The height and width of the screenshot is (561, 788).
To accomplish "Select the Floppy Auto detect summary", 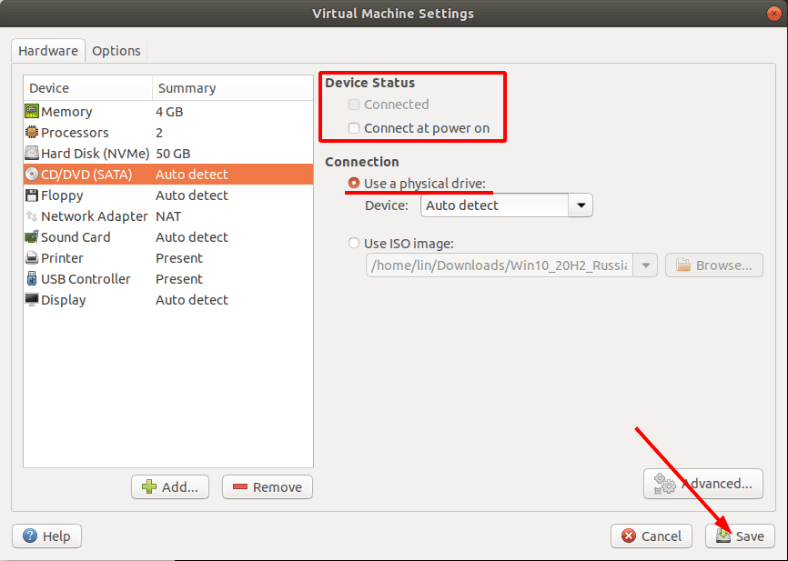I will click(192, 195).
